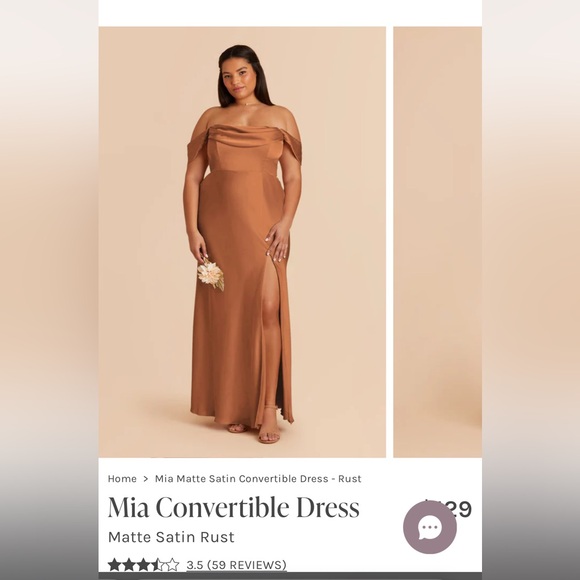Click the partially hidden product price
This screenshot has height=580, width=580.
pyautogui.click(x=448, y=509)
